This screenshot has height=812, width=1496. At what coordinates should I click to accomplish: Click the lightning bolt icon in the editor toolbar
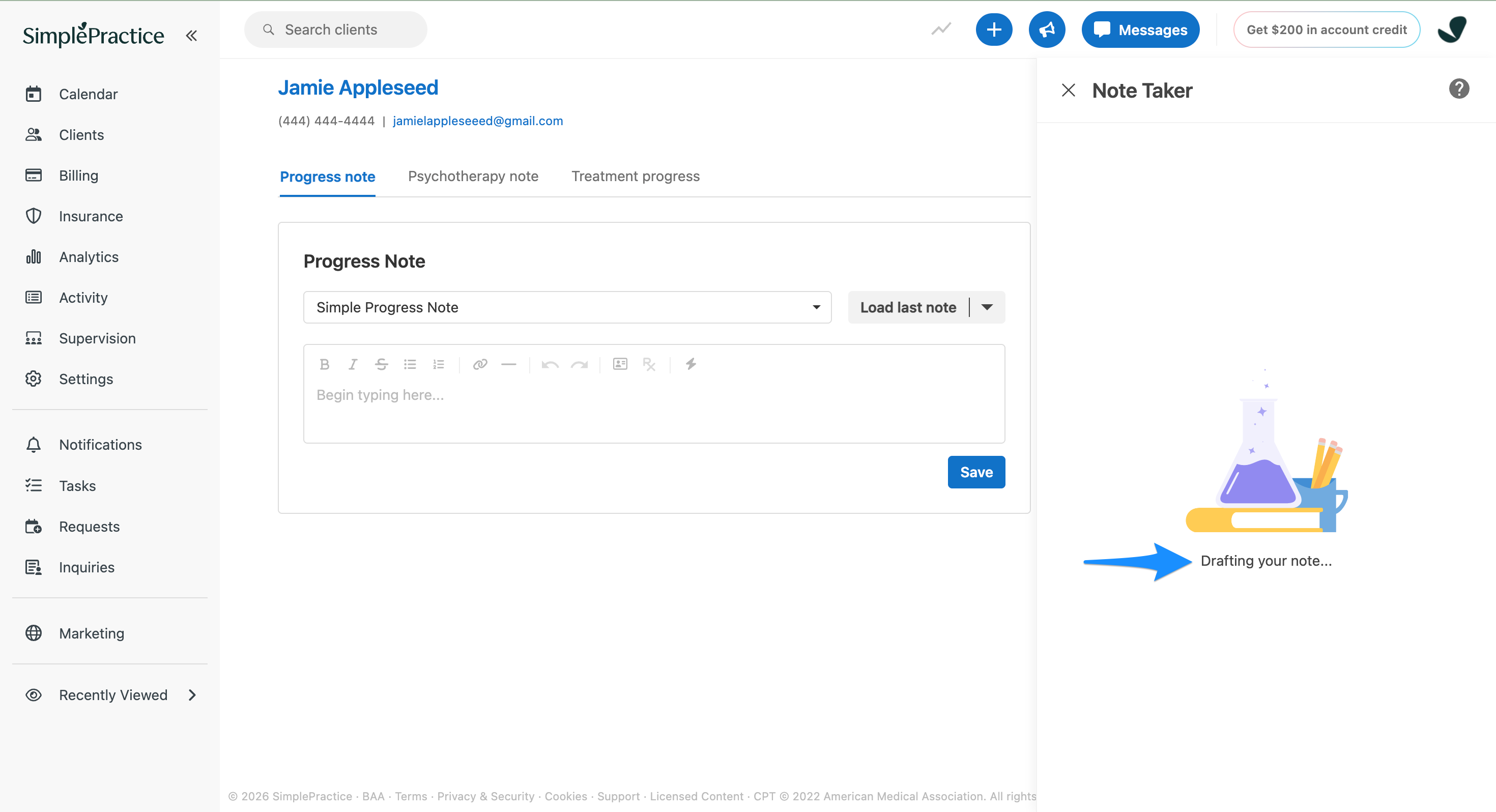pyautogui.click(x=691, y=364)
